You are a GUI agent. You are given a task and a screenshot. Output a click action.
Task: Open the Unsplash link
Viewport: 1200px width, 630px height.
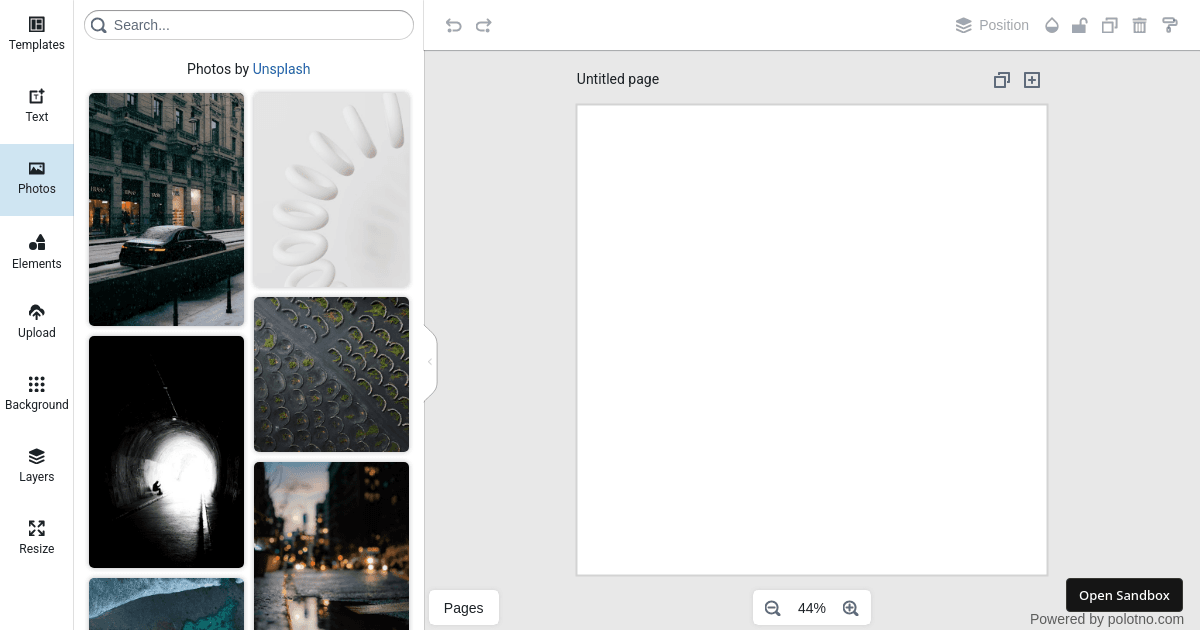(281, 69)
